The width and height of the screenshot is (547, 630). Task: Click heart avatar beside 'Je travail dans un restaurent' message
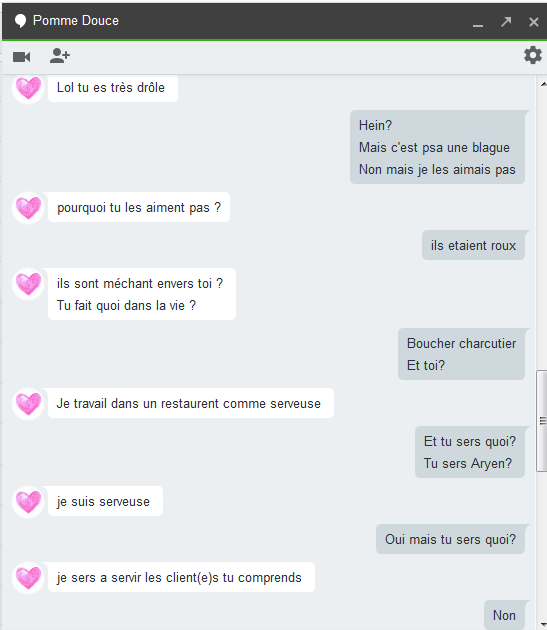(28, 403)
